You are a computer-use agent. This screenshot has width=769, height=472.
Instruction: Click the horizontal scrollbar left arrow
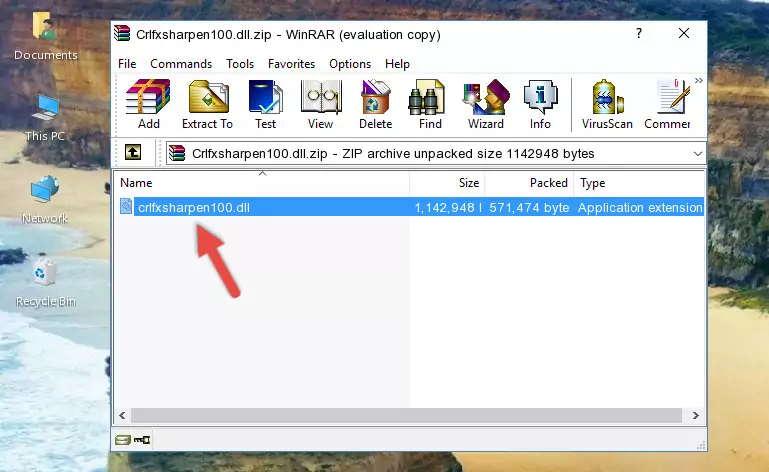[123, 416]
